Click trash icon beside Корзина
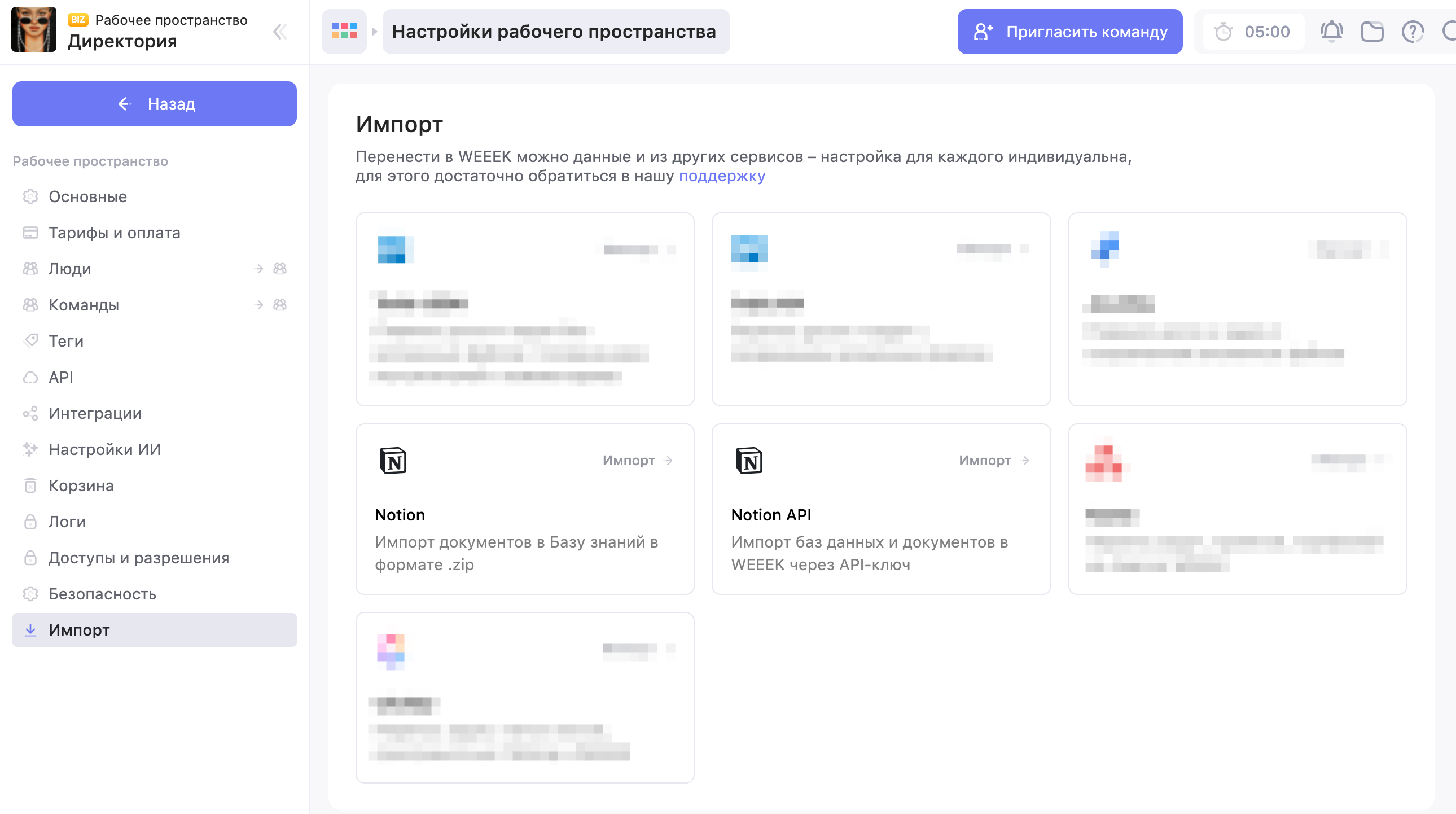This screenshot has height=814, width=1456. click(x=30, y=485)
